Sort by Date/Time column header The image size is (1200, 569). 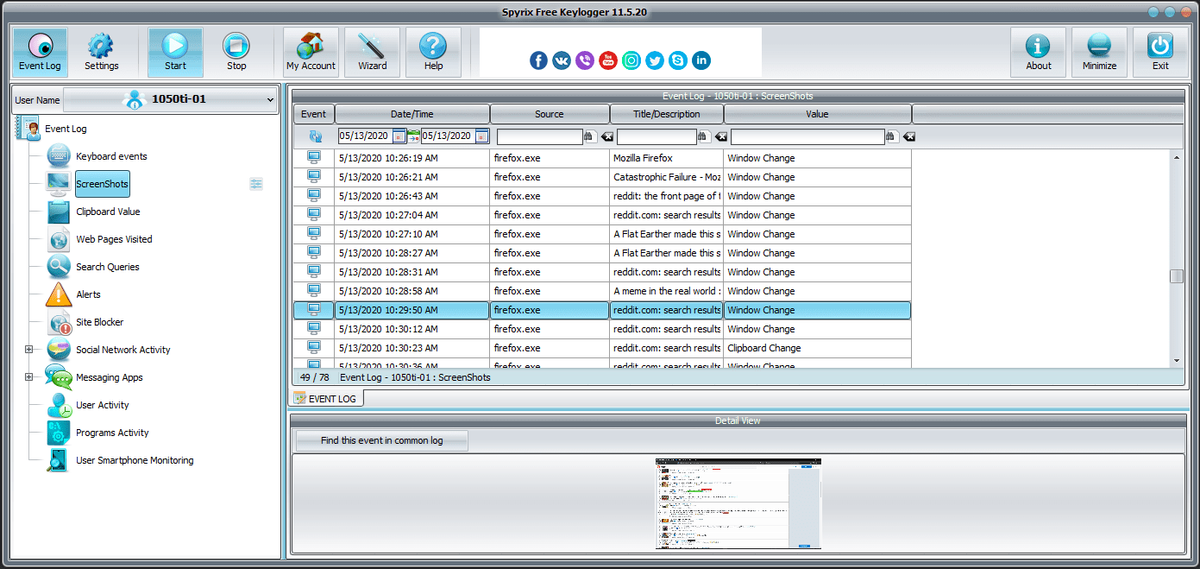(412, 114)
